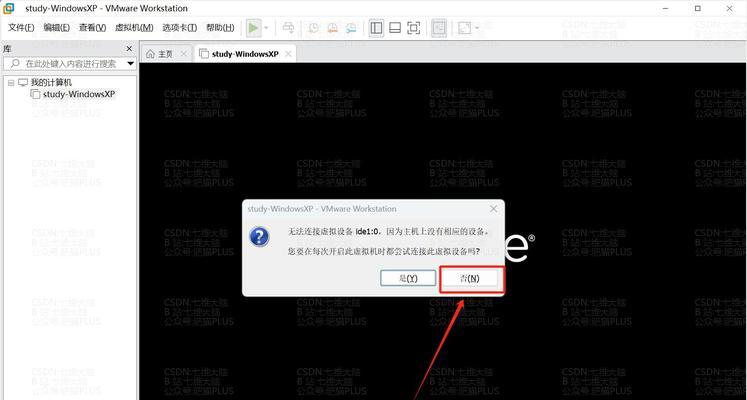Image resolution: width=747 pixels, height=400 pixels.
Task: Click the send Ctrl+Alt+Del toolbar icon
Action: [289, 28]
